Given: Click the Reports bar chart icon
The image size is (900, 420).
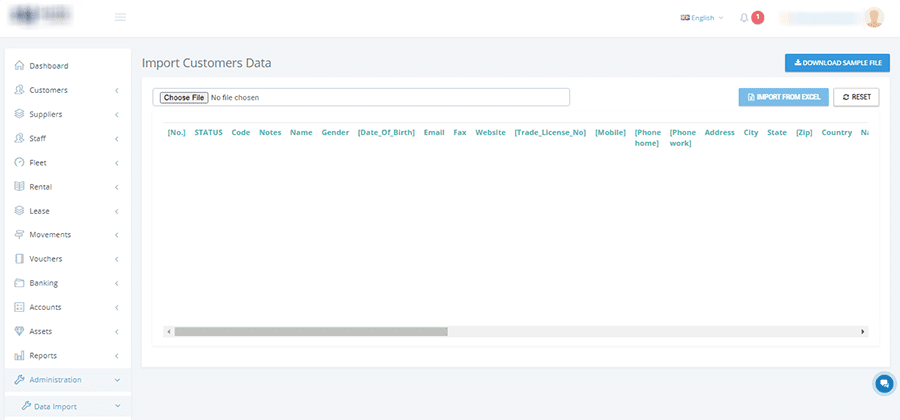Looking at the screenshot, I should (x=20, y=355).
